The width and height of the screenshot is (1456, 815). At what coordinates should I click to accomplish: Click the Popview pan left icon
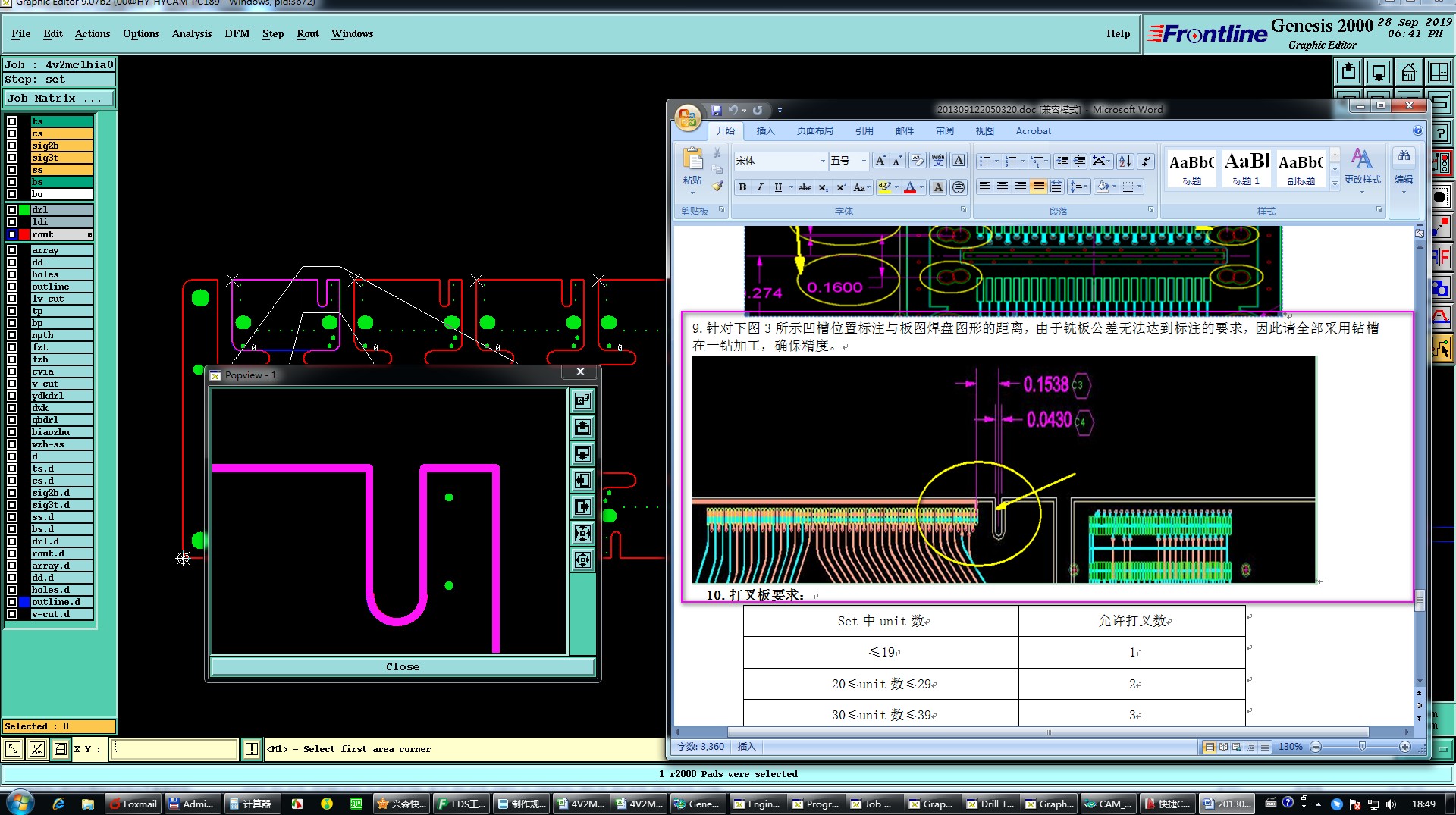click(x=582, y=481)
